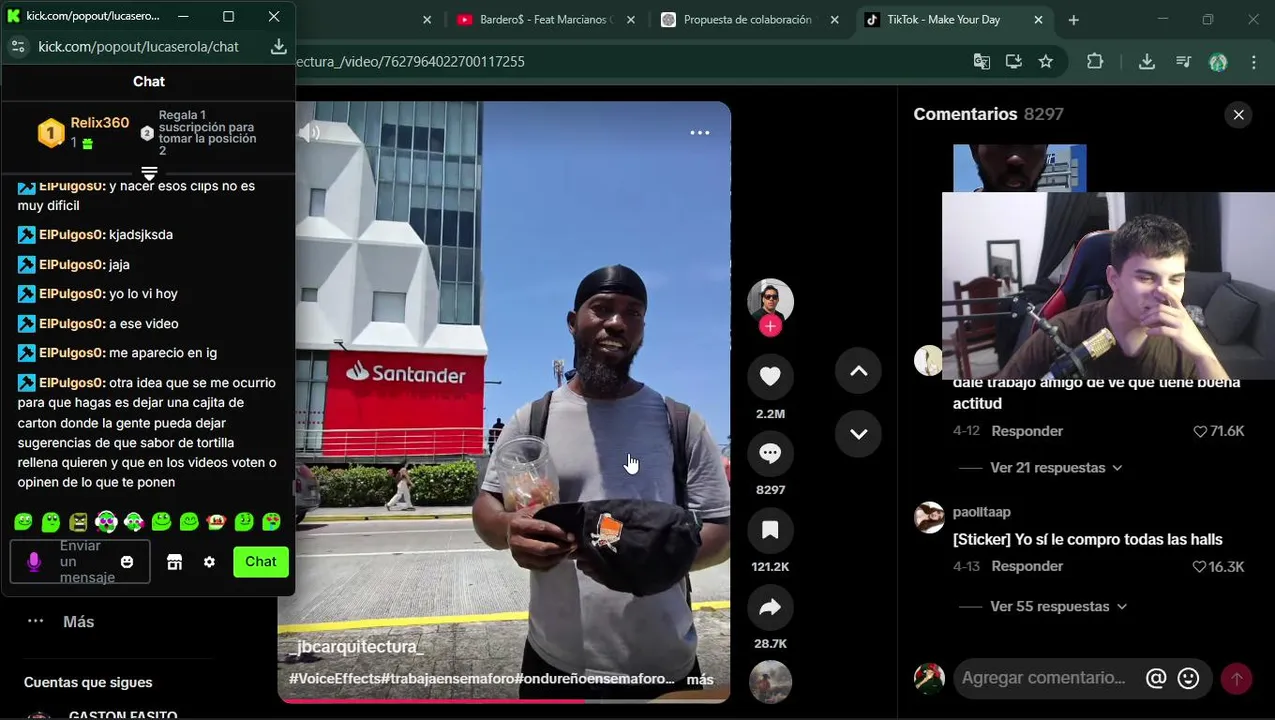The width and height of the screenshot is (1275, 720).
Task: Open creator's profile avatar beside video
Action: (x=770, y=301)
